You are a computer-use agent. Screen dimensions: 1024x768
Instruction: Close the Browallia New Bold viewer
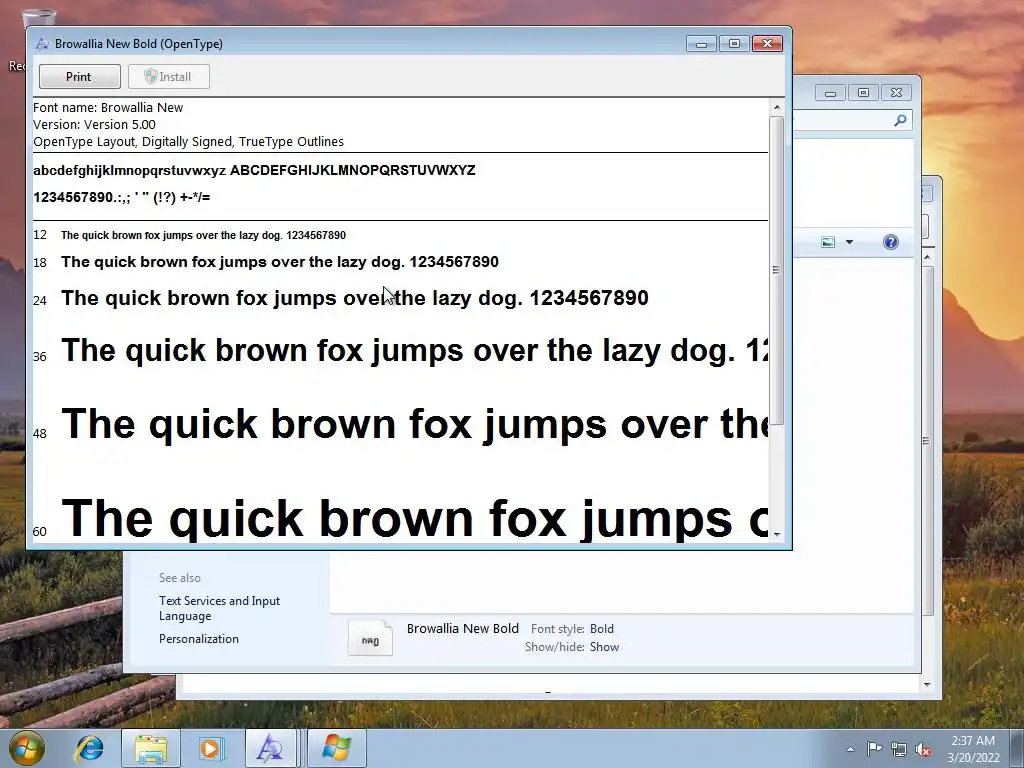(767, 44)
